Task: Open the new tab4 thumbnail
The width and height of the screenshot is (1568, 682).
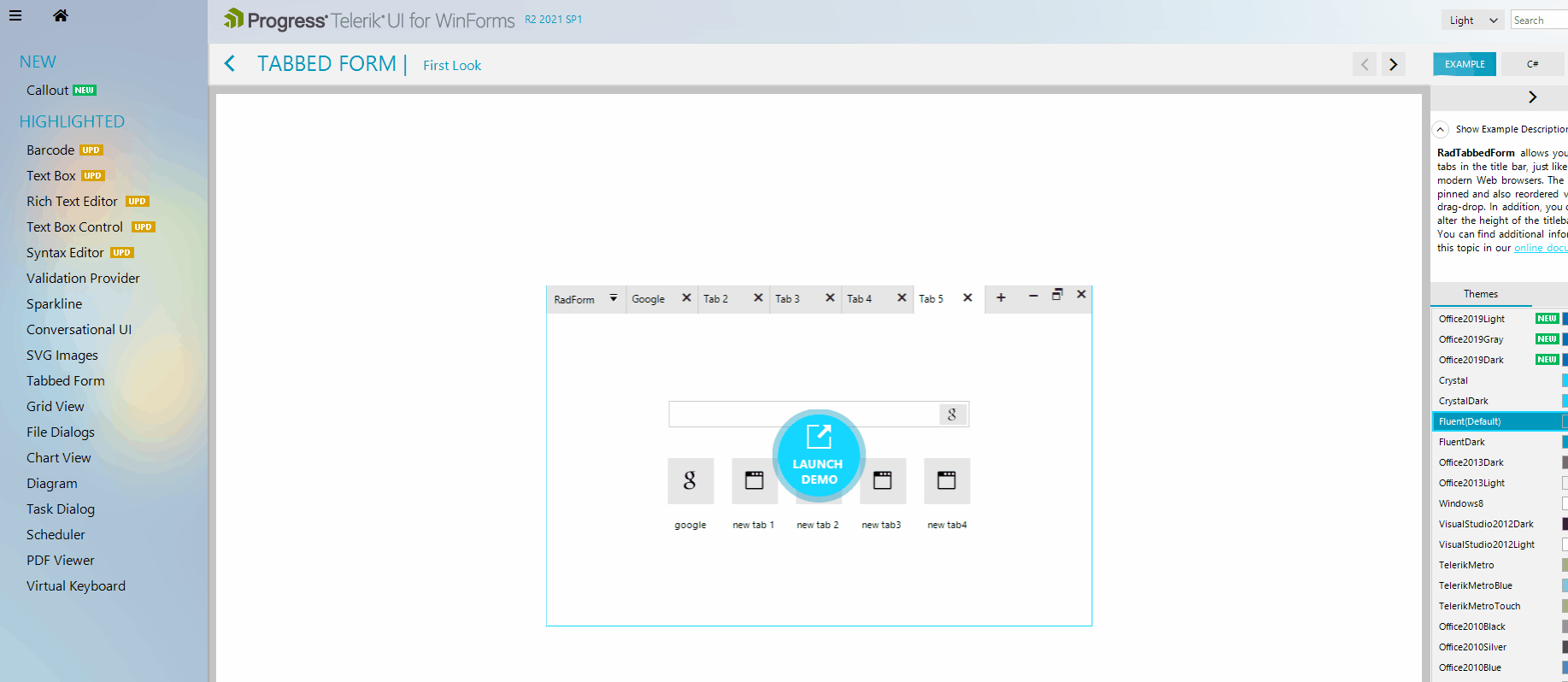Action: tap(947, 480)
